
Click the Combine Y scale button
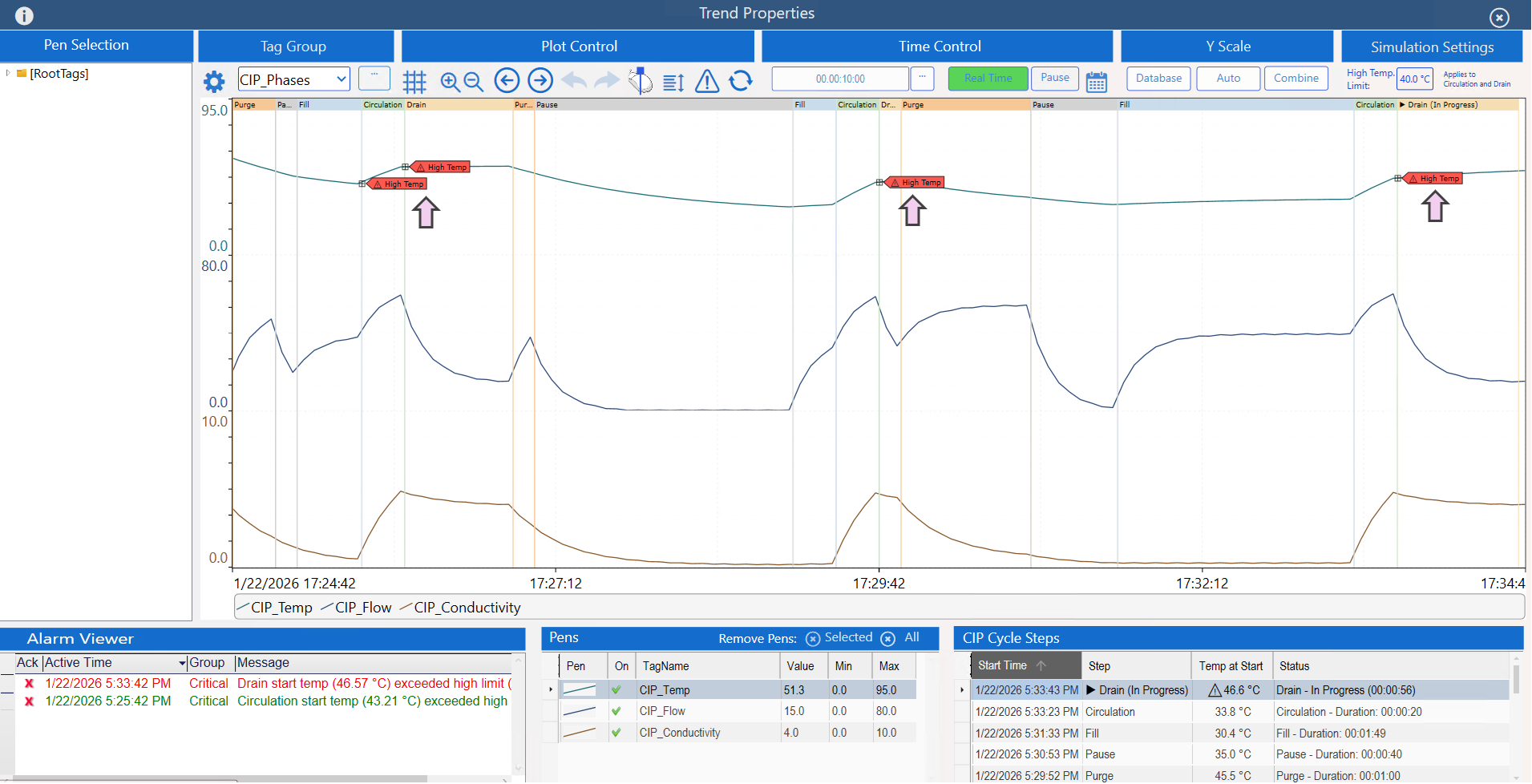click(1296, 79)
